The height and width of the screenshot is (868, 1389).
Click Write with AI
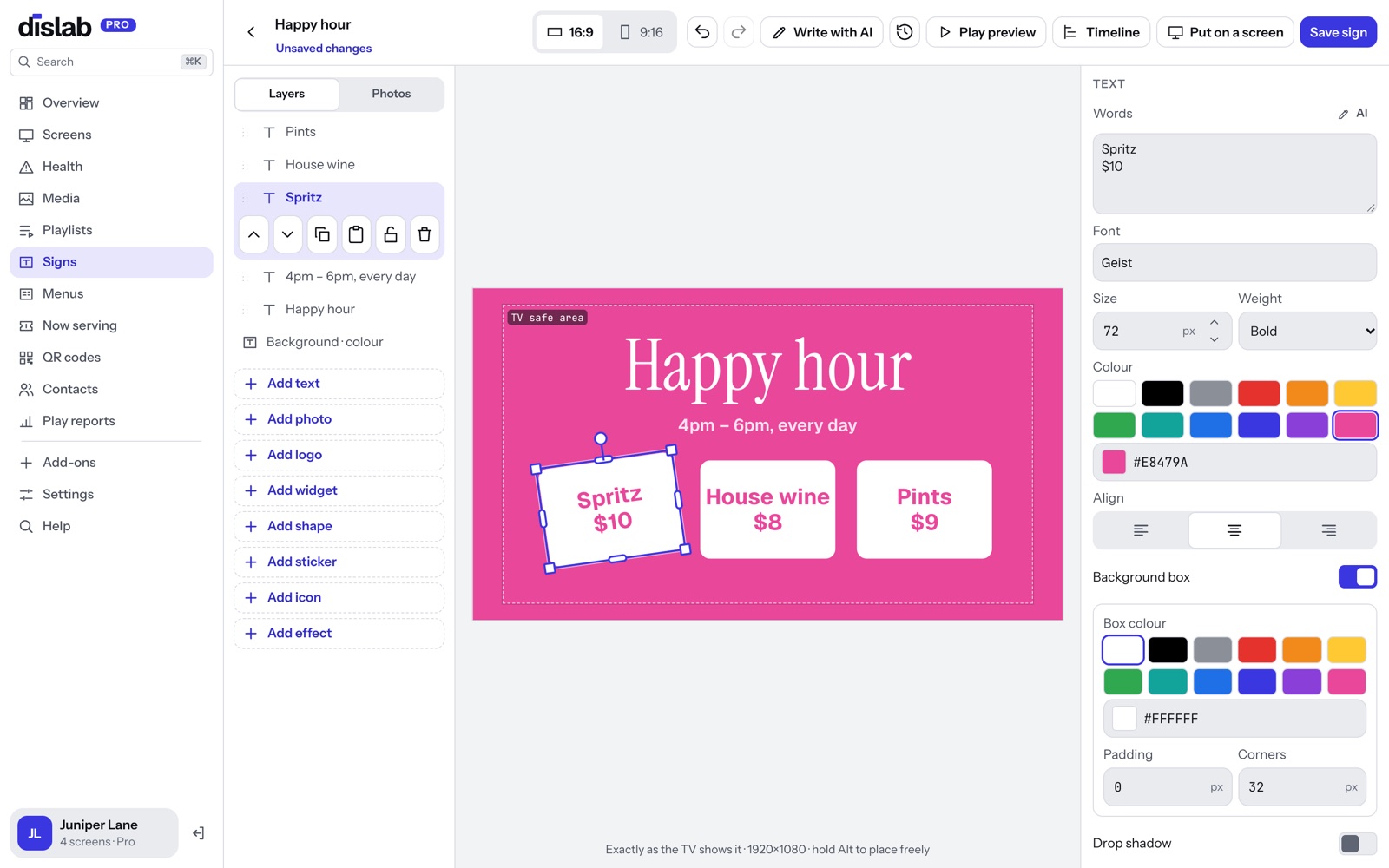point(822,32)
